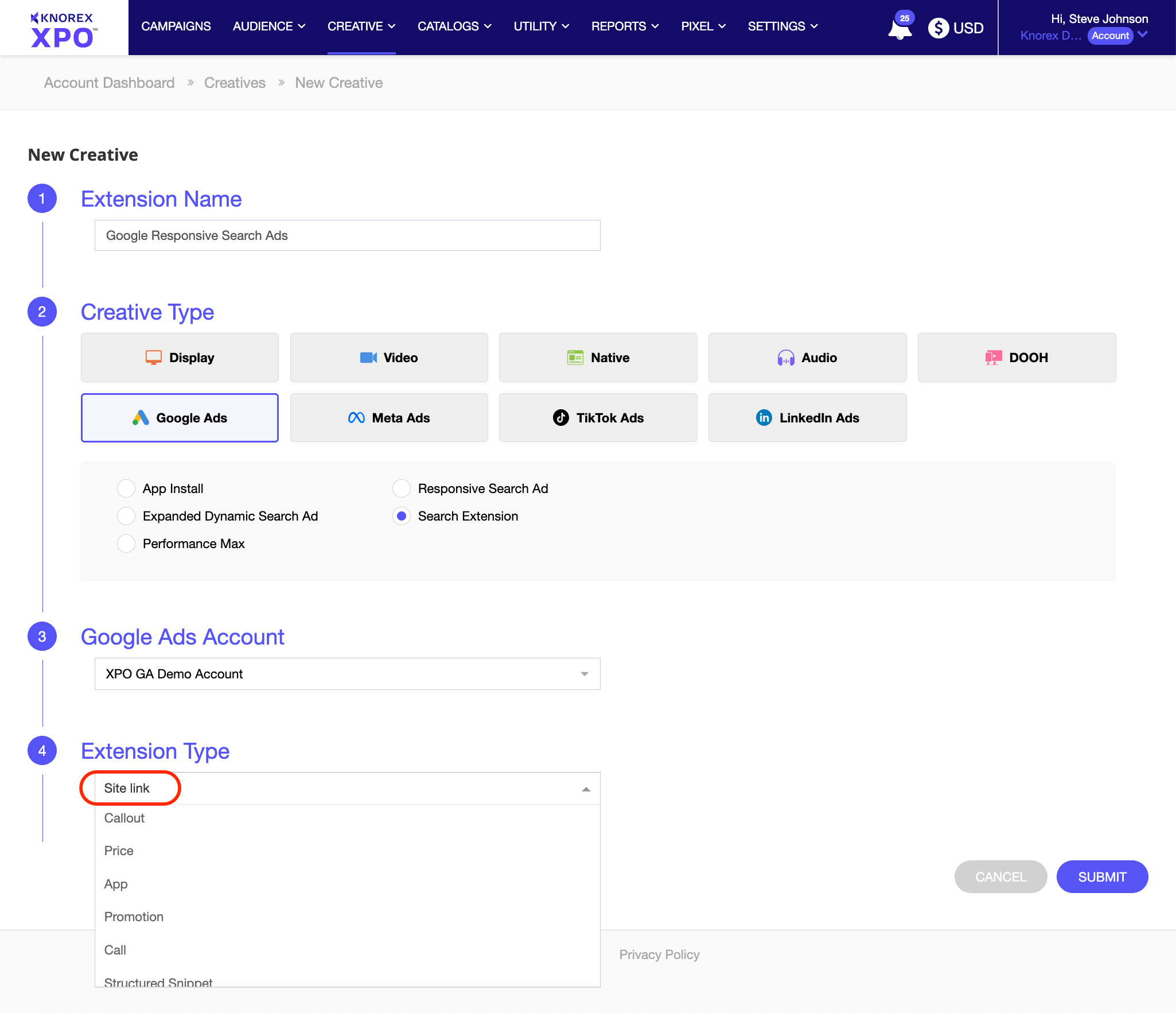Open the Privacy Policy link
Viewport: 1176px width, 1013px height.
(x=659, y=954)
